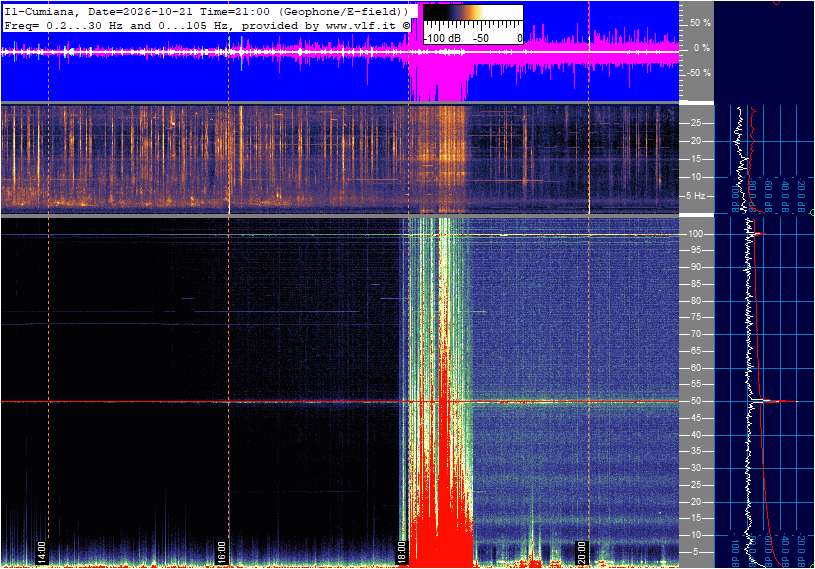The image size is (815, 569).
Task: Click '10' on the 0-105 Hz E-field axis
Action: click(695, 535)
